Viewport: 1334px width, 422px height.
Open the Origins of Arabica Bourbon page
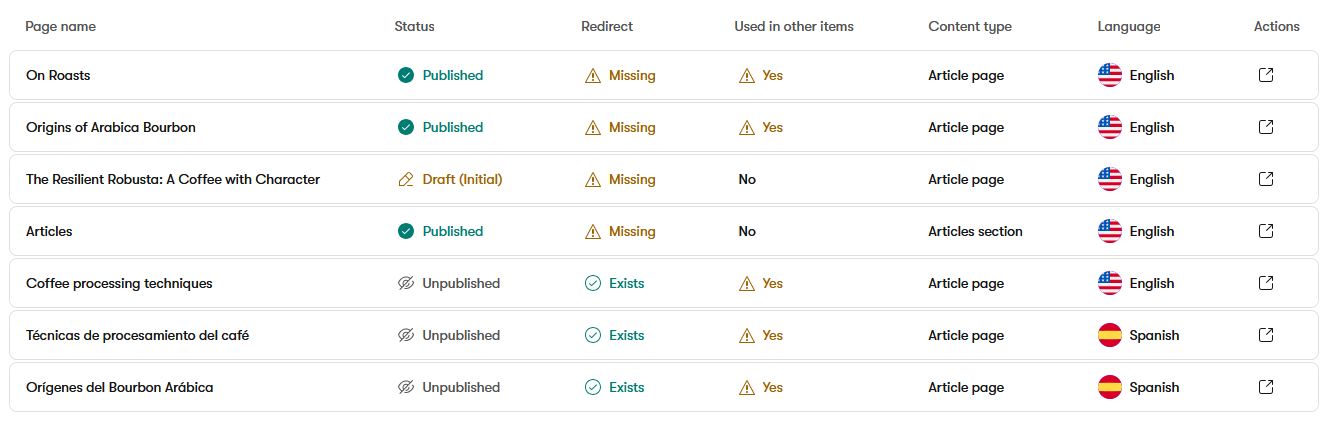tap(111, 127)
